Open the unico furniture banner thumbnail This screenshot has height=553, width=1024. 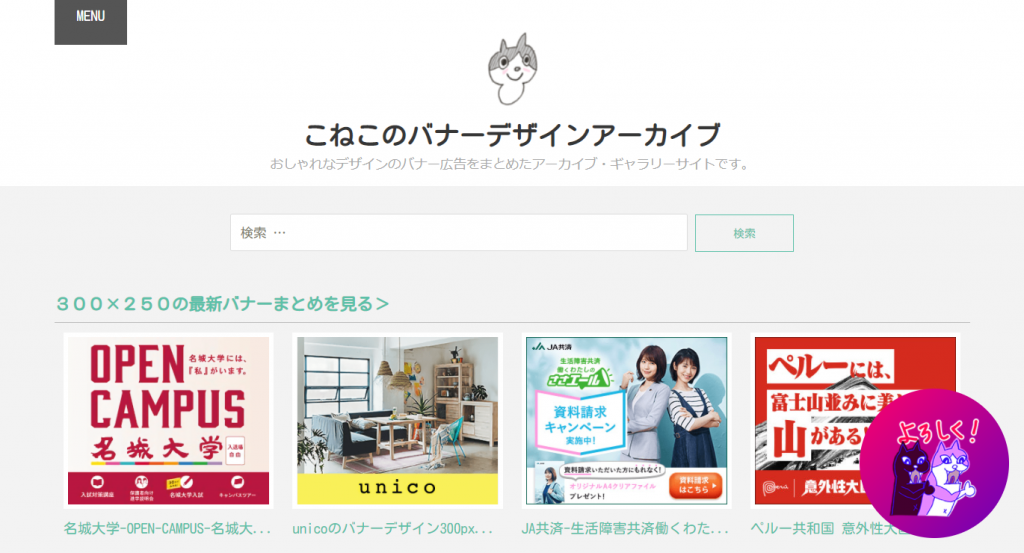397,420
